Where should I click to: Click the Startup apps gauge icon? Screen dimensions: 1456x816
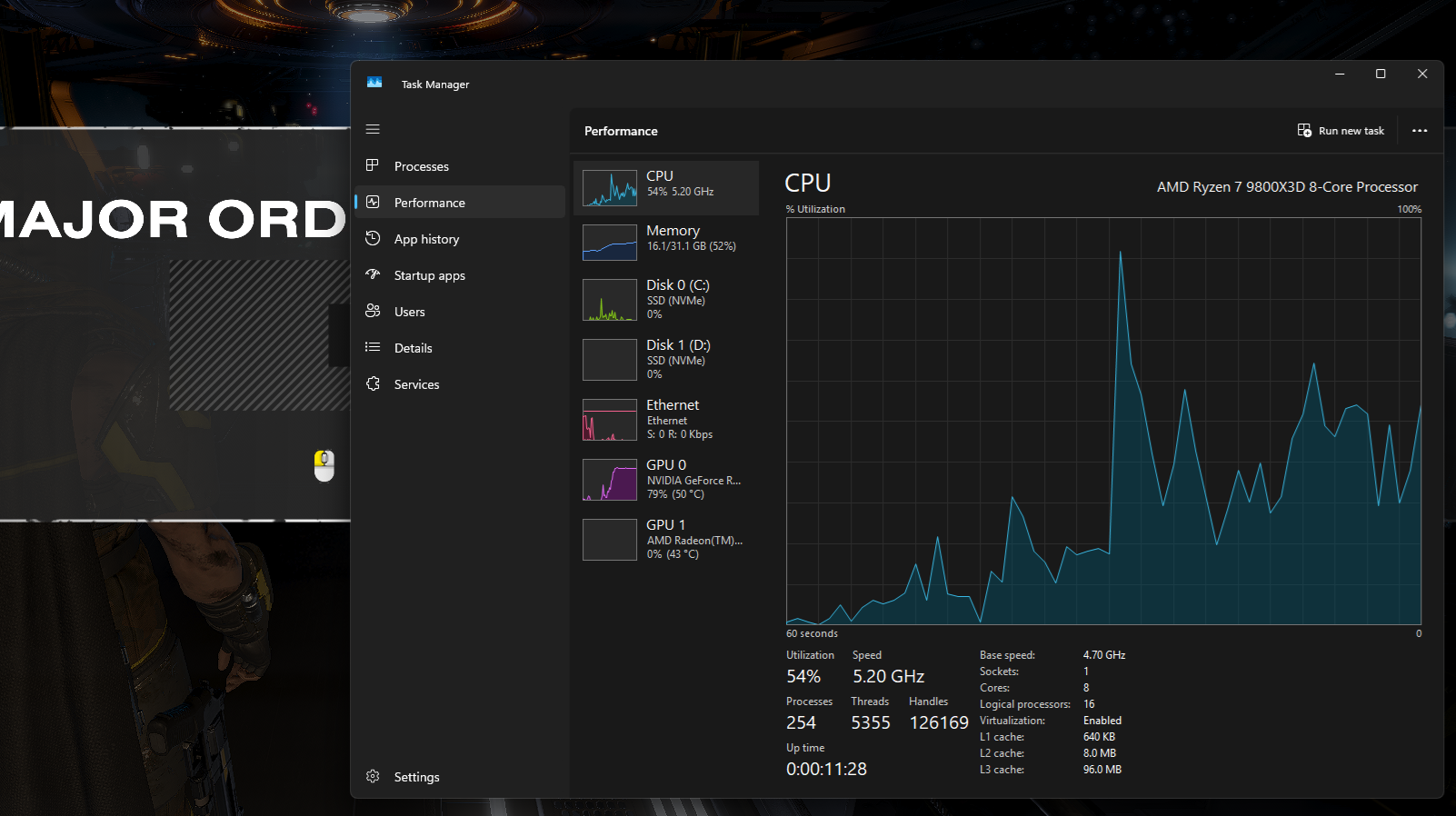[x=373, y=274]
